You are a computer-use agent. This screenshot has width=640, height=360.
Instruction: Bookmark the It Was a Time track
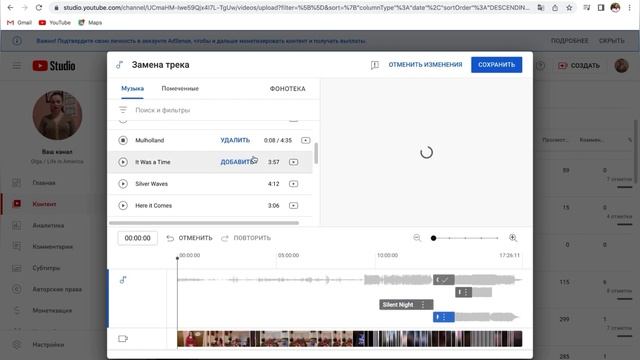[x=293, y=162]
